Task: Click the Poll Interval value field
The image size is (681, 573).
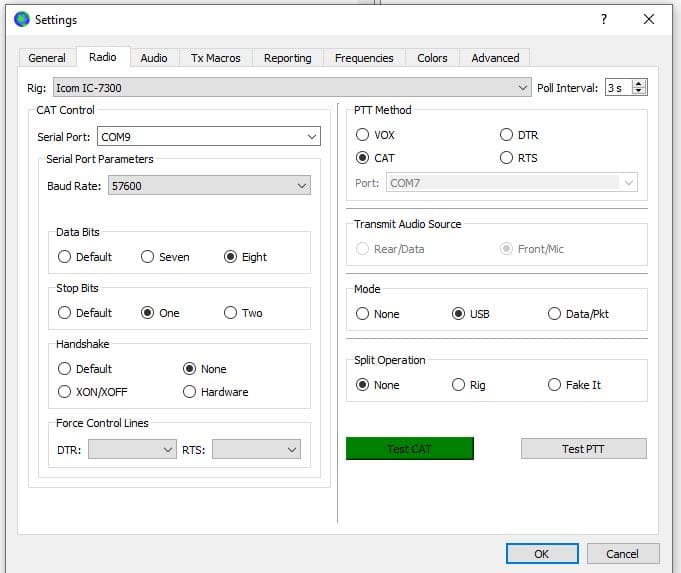Action: [619, 88]
